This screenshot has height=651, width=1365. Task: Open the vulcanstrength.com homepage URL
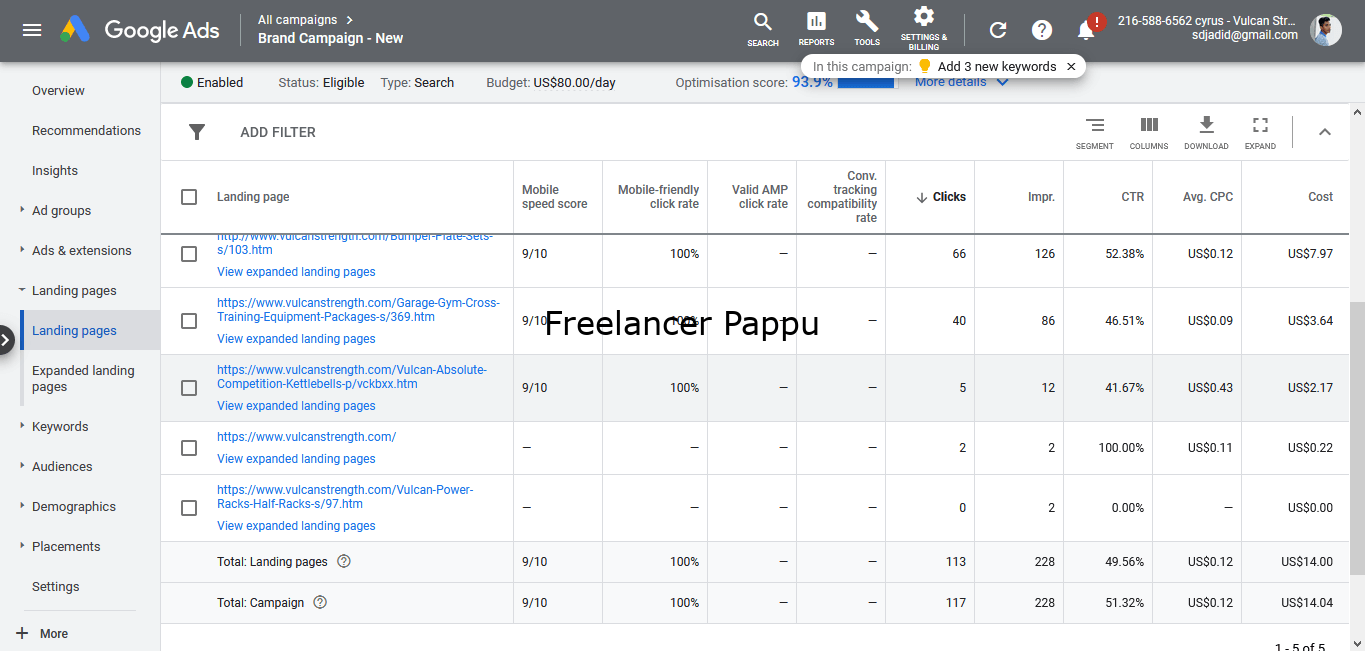click(x=306, y=437)
